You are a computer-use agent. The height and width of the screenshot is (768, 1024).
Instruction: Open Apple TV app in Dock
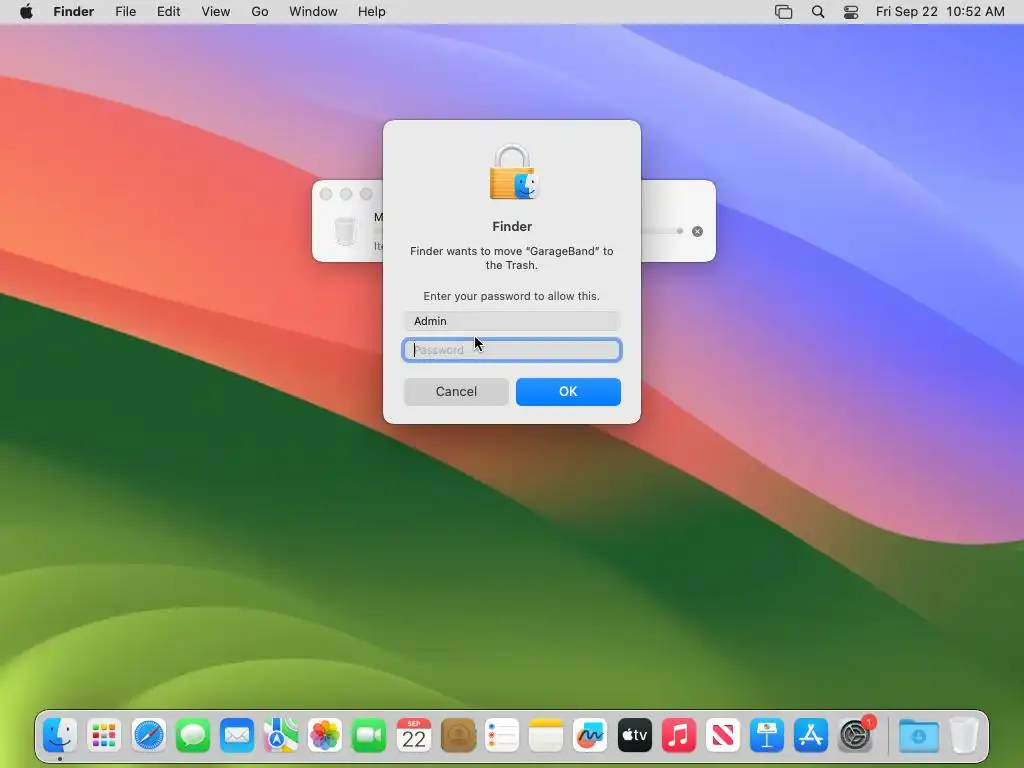click(x=635, y=736)
